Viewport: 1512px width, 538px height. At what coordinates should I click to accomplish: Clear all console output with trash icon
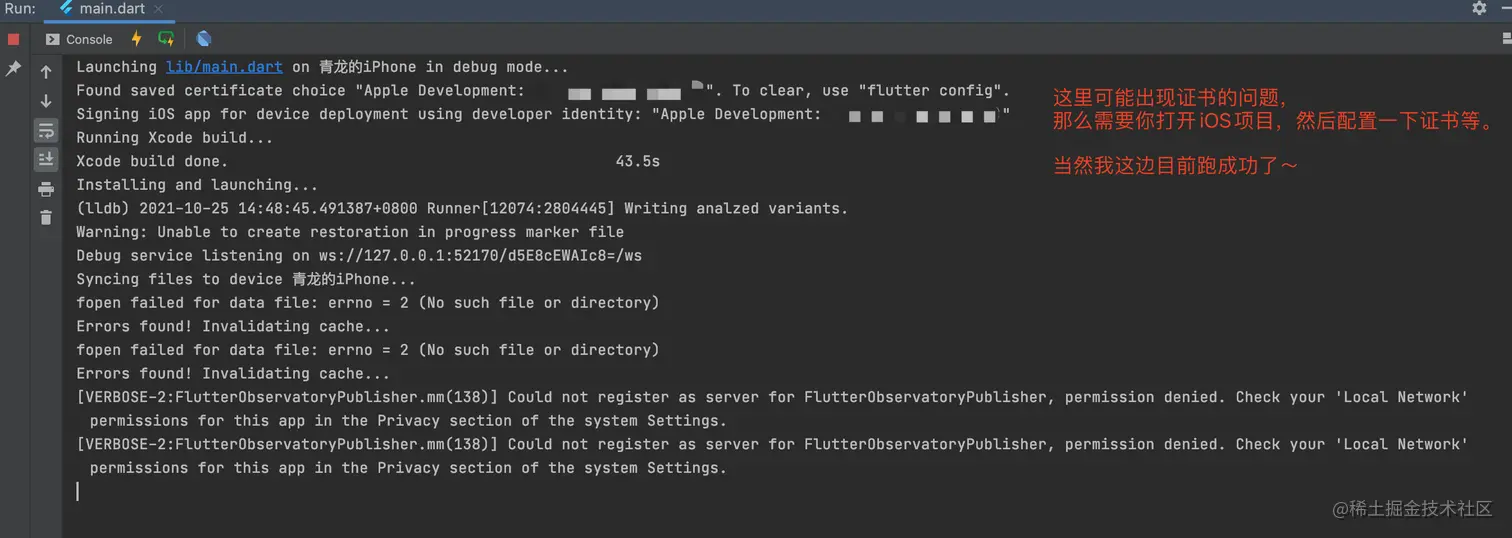46,217
